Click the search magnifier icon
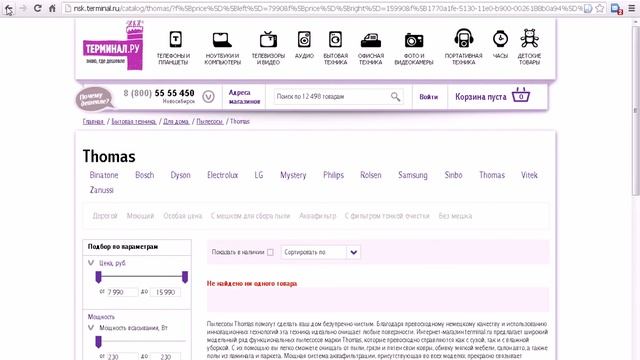The height and width of the screenshot is (360, 640). tap(395, 97)
